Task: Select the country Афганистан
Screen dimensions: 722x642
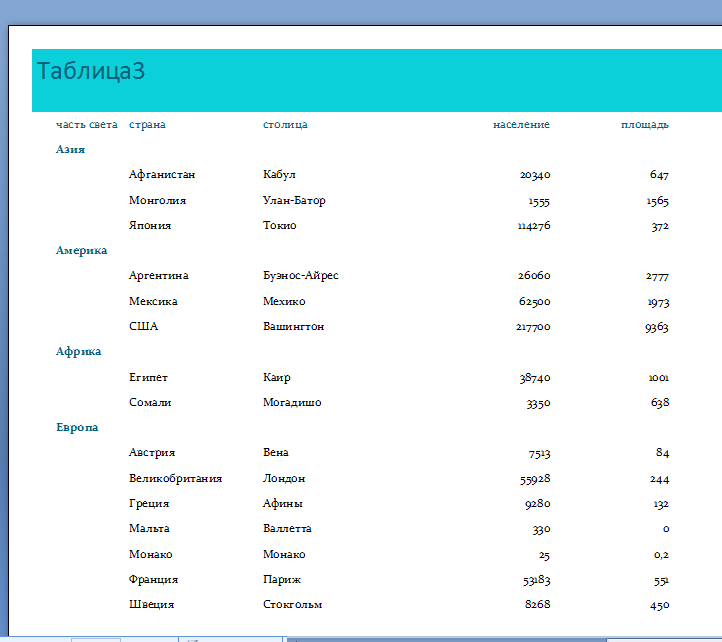Action: (162, 175)
